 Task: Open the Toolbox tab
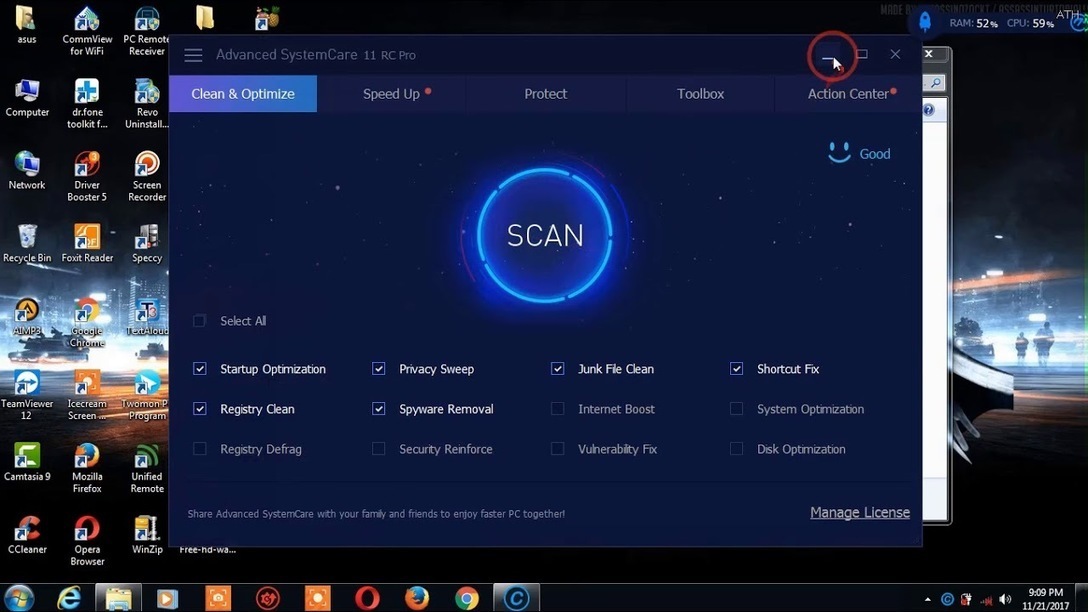[x=700, y=94]
